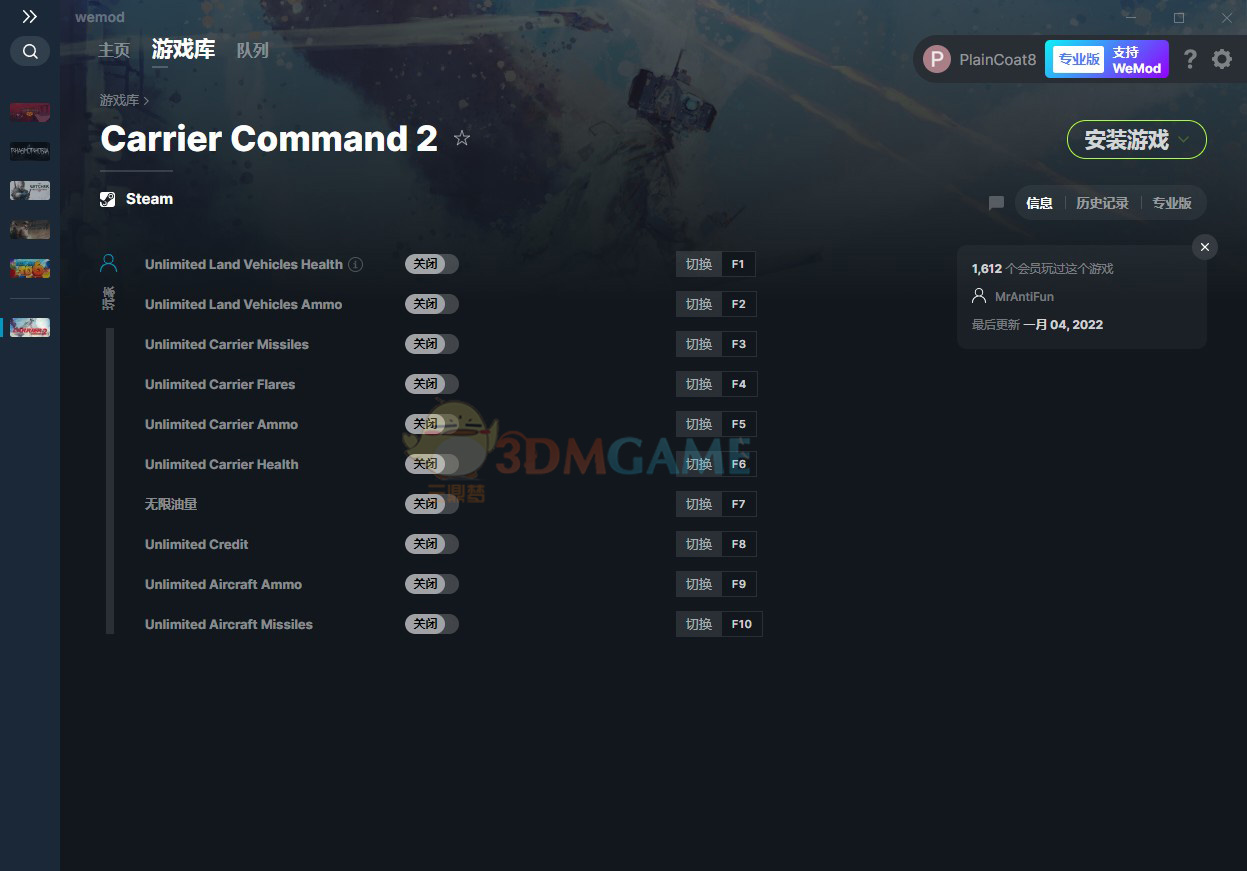This screenshot has width=1247, height=871.
Task: Click the 切换 button beside F1
Action: point(699,264)
